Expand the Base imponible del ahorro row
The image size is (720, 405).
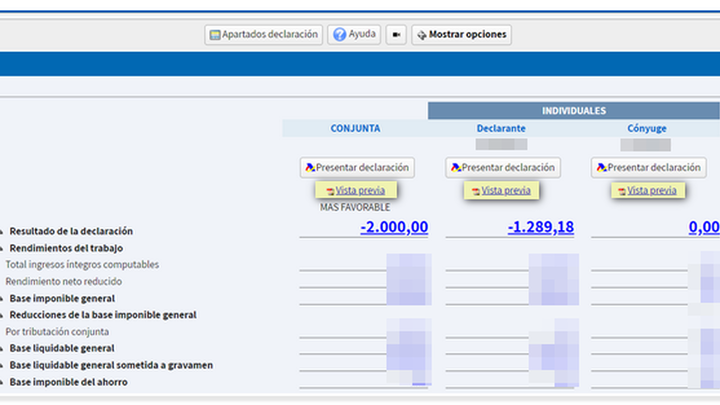(x=2, y=382)
